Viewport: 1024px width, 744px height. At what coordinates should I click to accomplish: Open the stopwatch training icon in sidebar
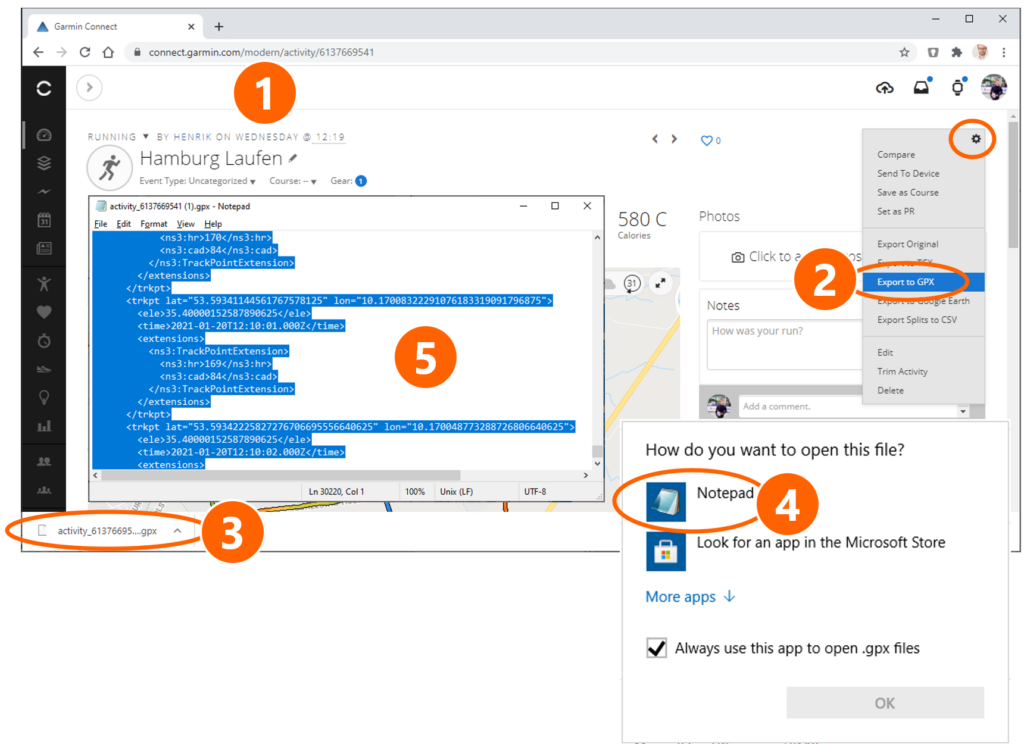(44, 340)
